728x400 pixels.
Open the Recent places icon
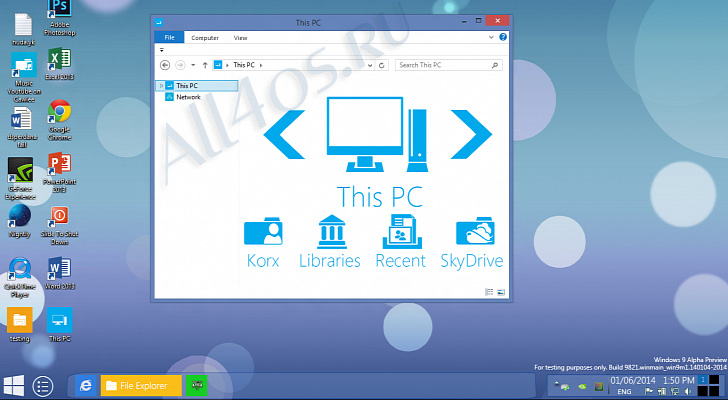pyautogui.click(x=401, y=241)
